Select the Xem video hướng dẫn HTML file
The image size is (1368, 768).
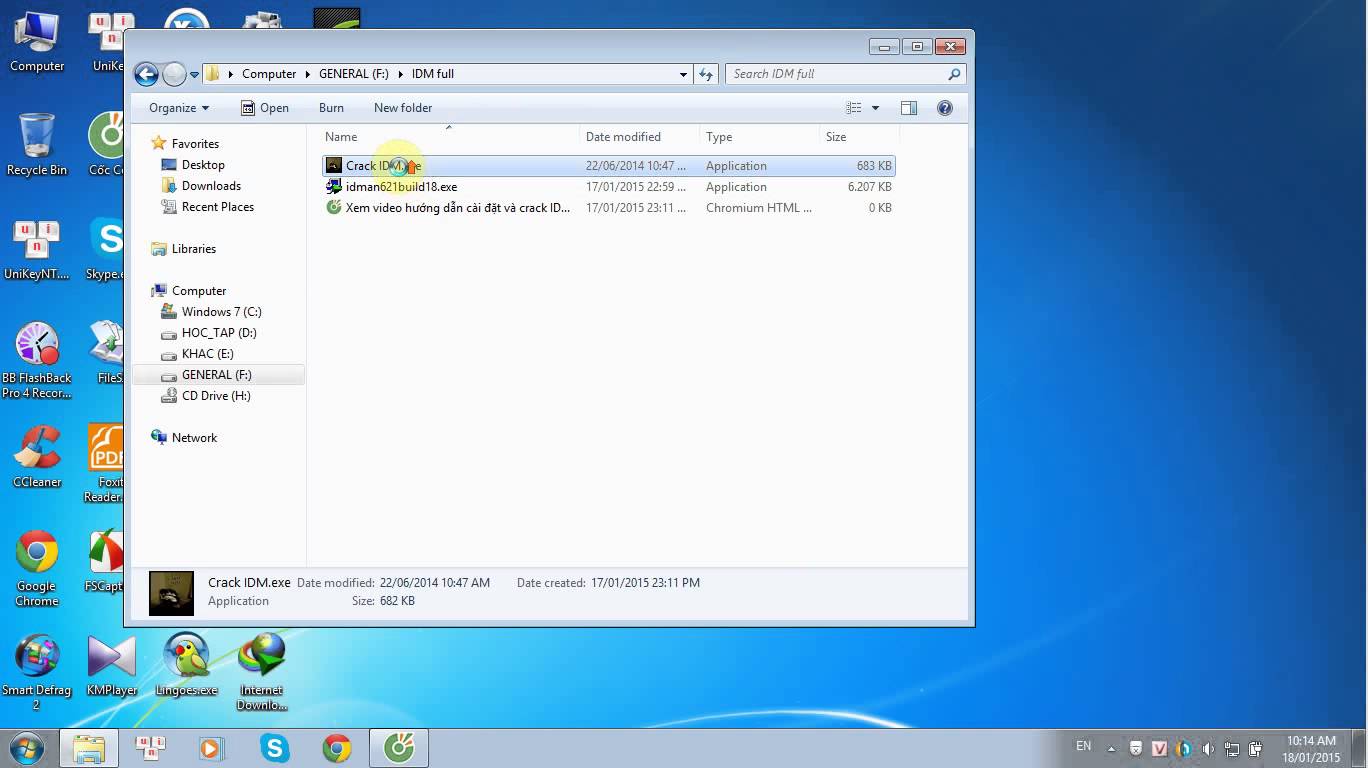tap(608, 208)
